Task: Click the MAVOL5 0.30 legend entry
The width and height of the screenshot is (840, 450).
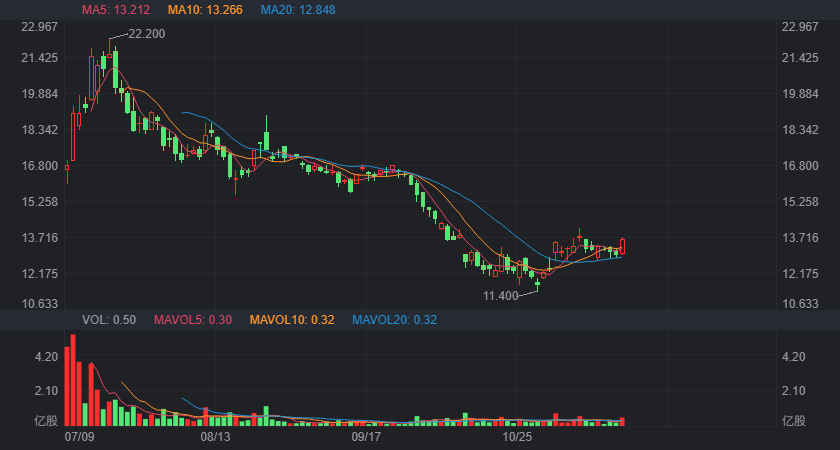Action: point(193,320)
